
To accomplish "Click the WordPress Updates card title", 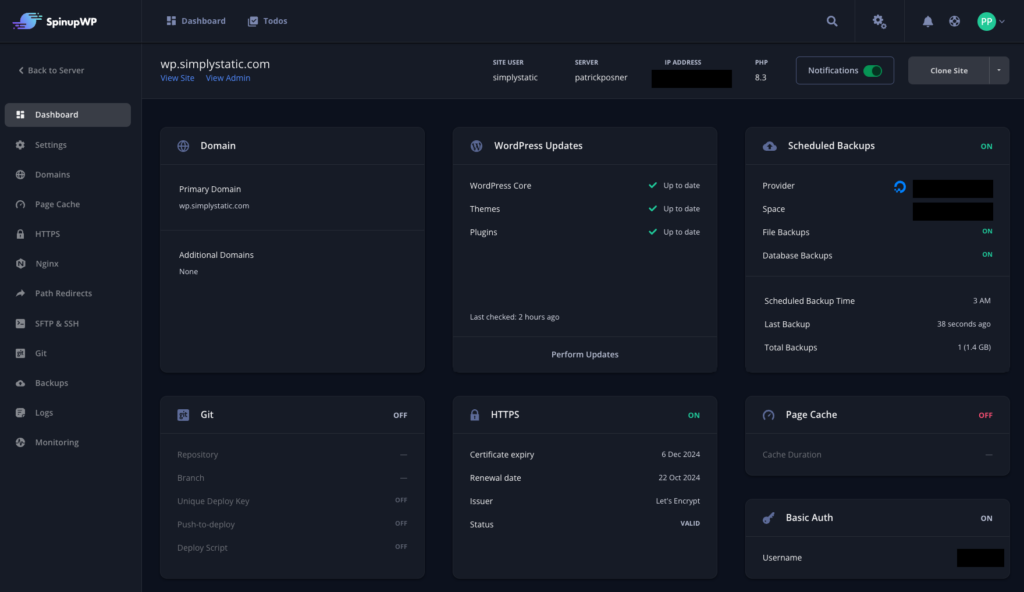I will click(x=538, y=146).
